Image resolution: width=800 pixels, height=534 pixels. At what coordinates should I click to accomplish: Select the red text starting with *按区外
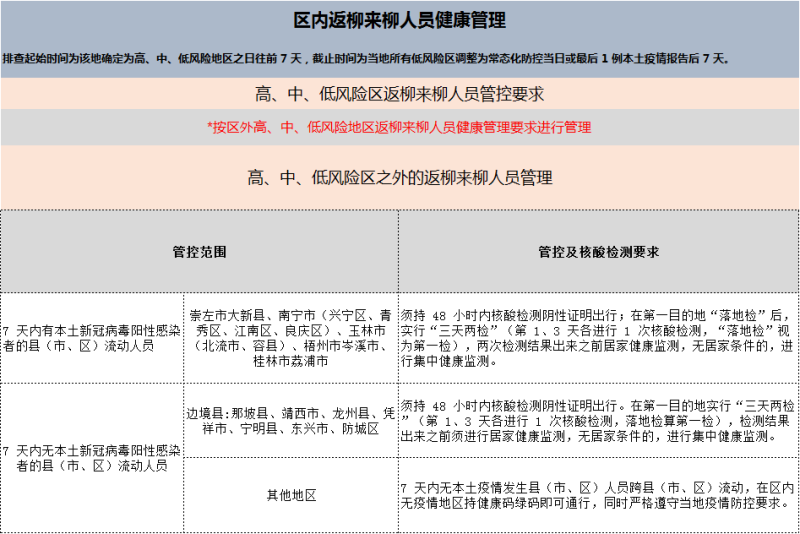coord(400,127)
